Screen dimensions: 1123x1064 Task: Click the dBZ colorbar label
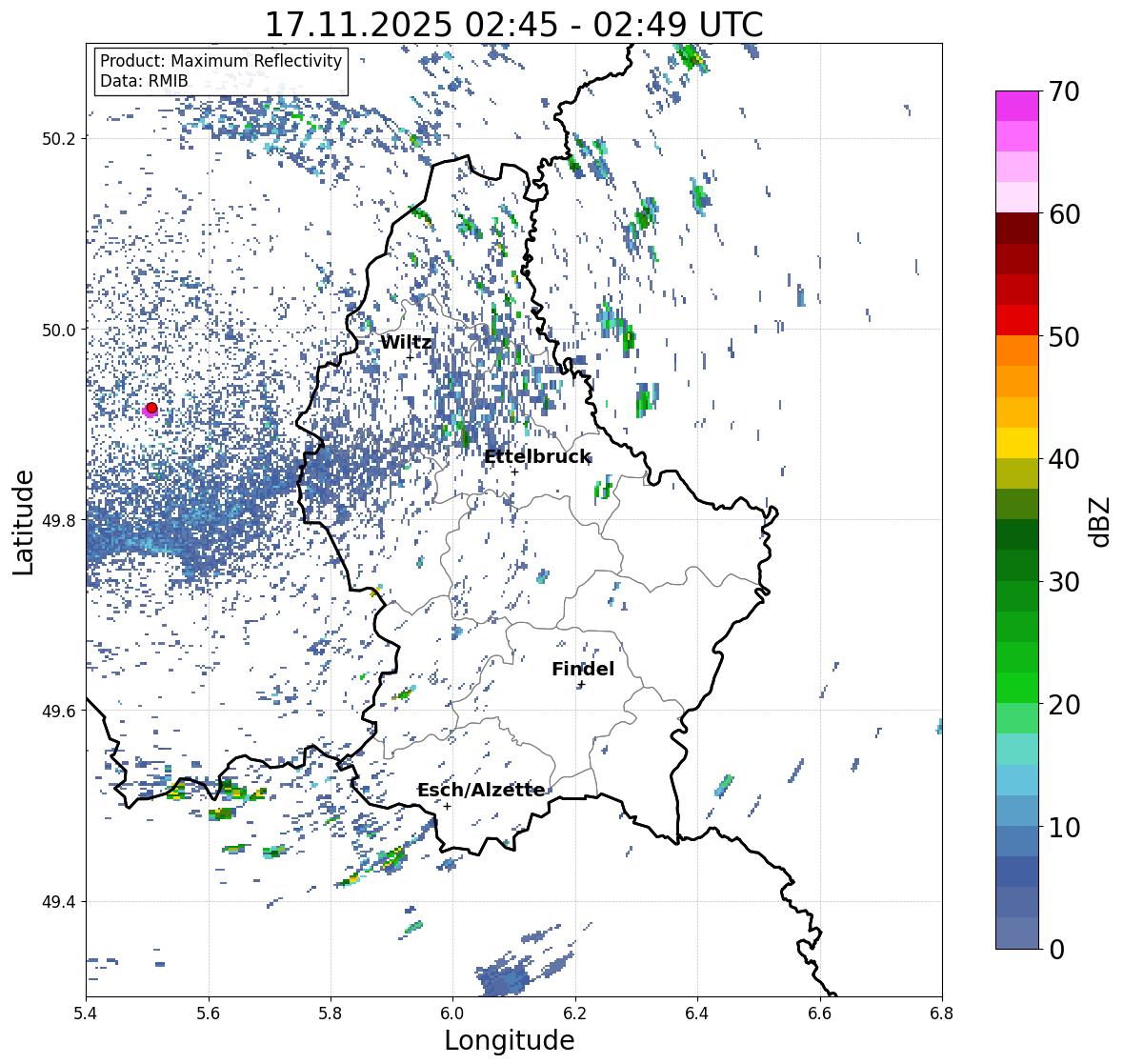pyautogui.click(x=1100, y=522)
